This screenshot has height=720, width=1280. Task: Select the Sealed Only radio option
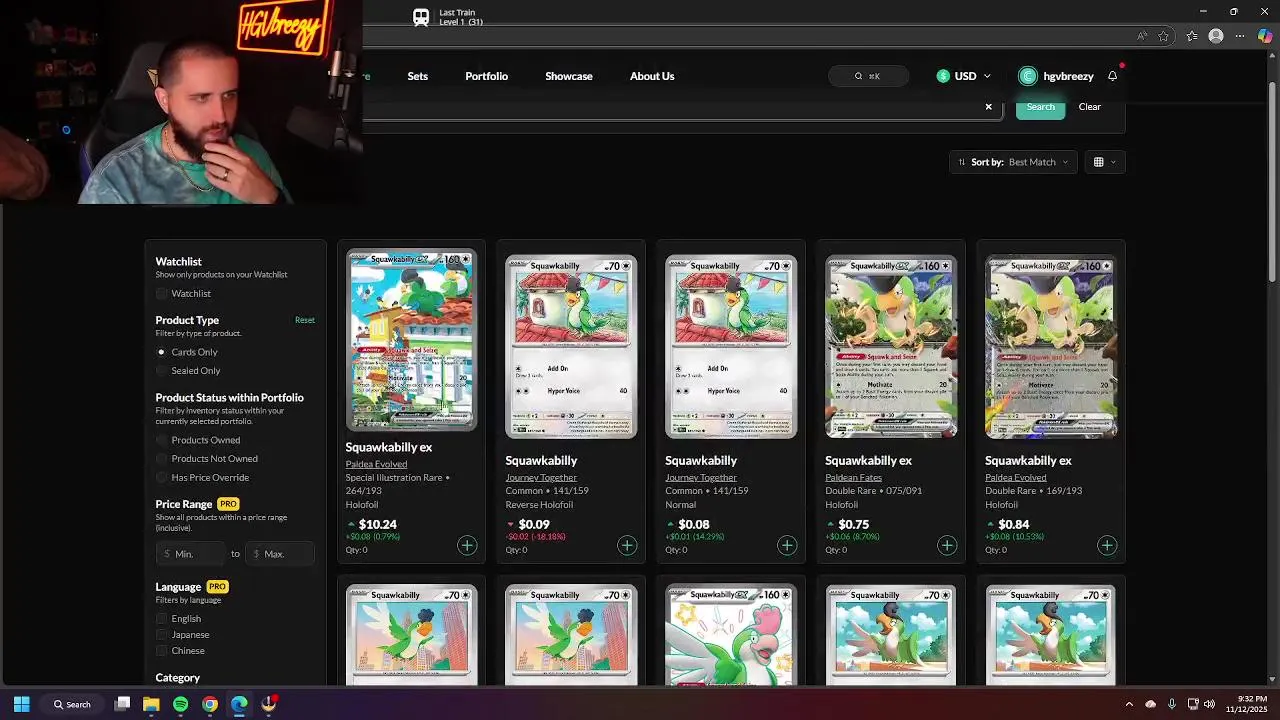[x=161, y=371]
